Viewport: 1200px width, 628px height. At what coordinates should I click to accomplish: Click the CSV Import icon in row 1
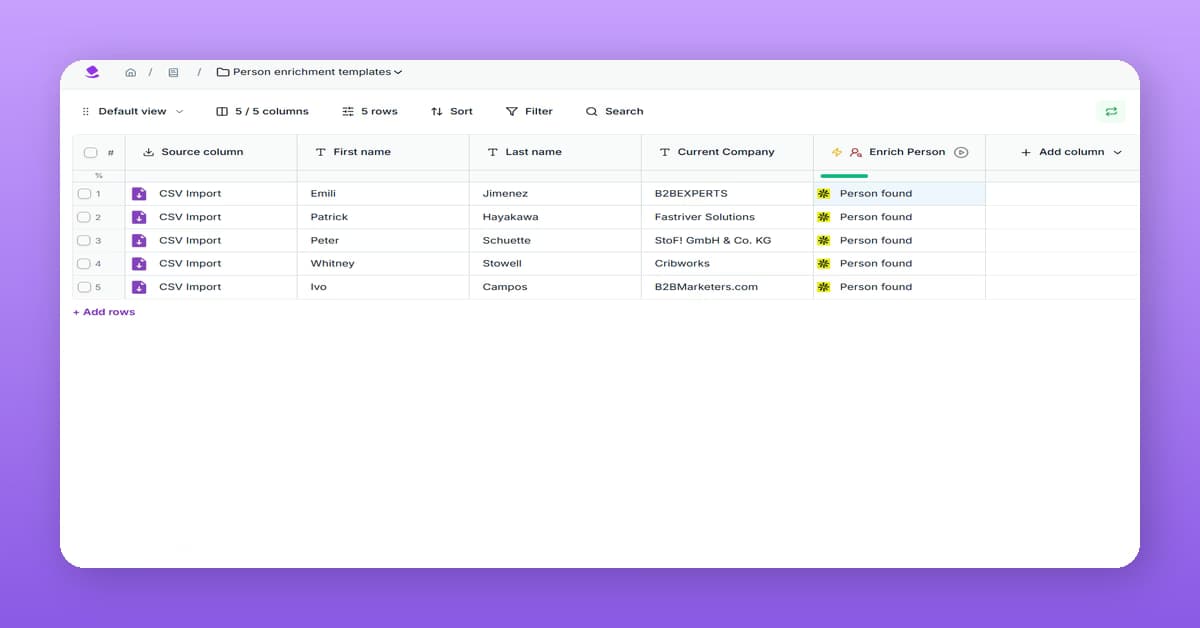click(x=139, y=193)
